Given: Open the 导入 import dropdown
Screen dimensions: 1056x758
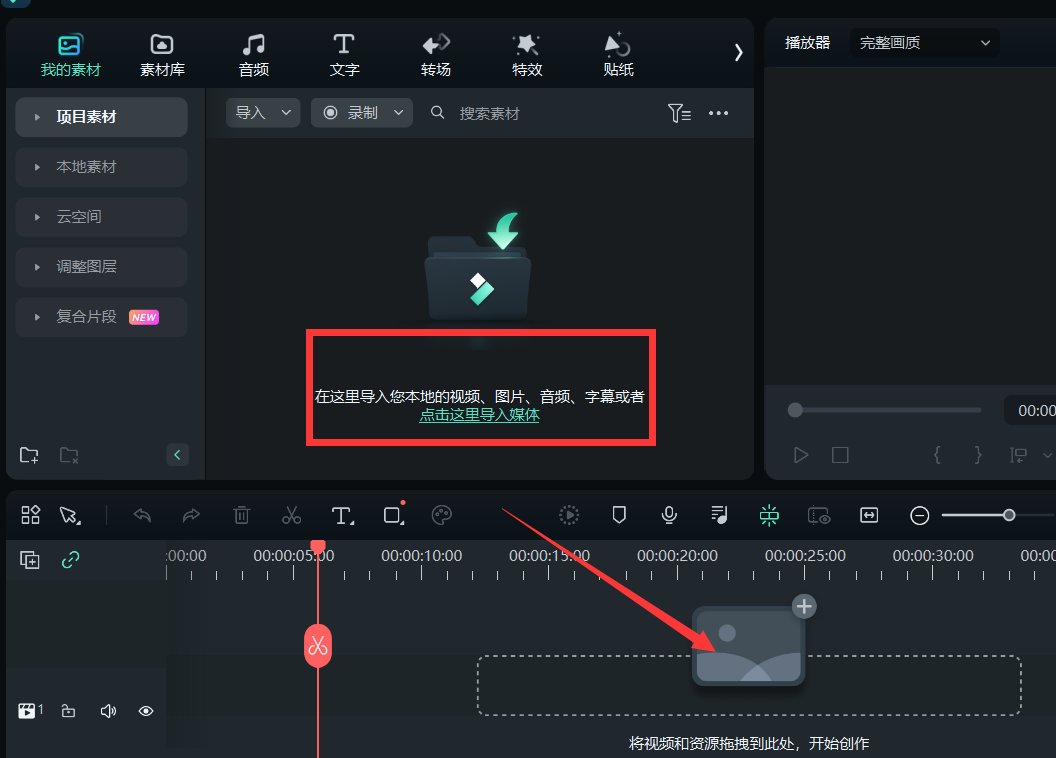Looking at the screenshot, I should [x=262, y=112].
